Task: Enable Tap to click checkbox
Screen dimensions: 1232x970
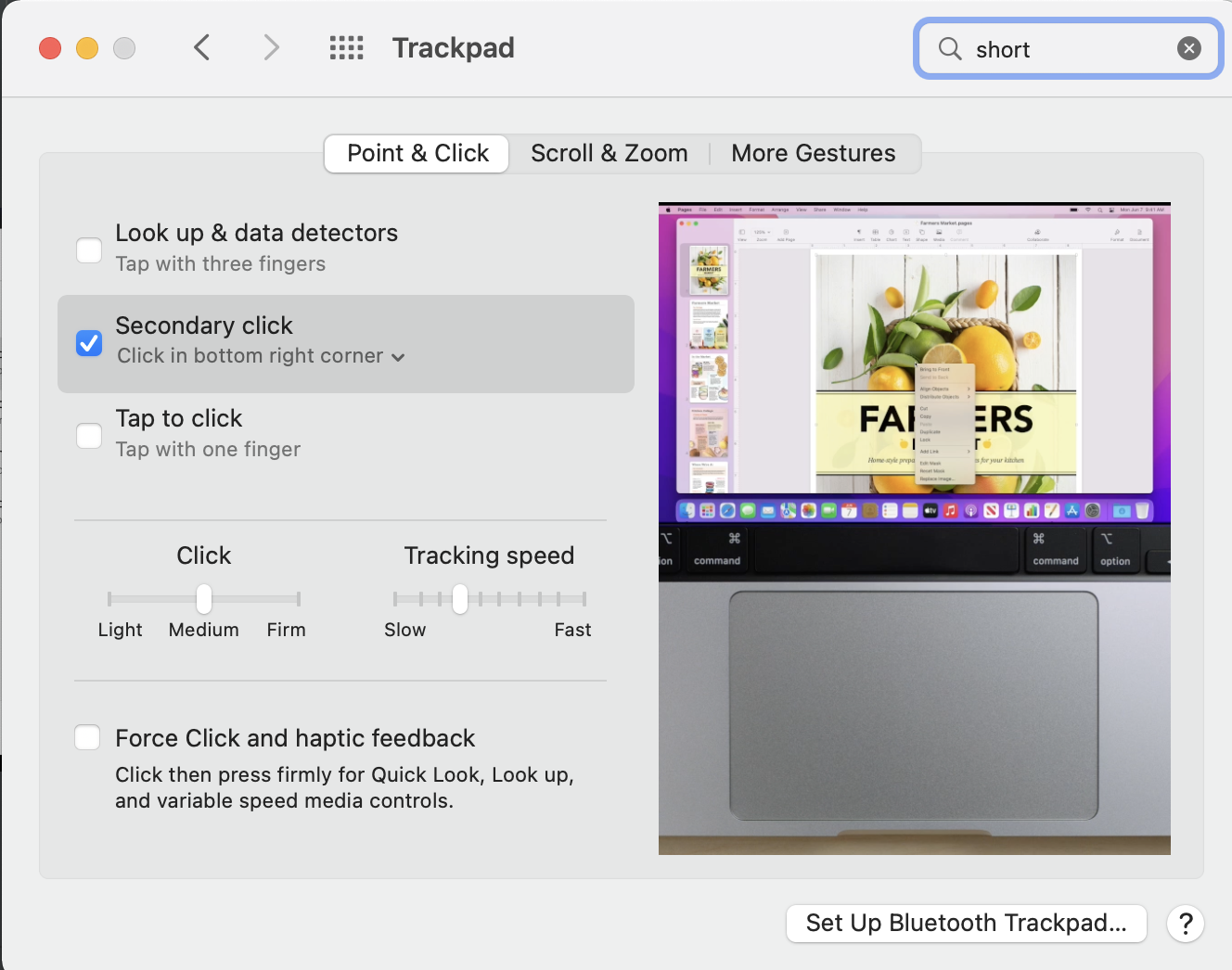Action: click(x=89, y=435)
